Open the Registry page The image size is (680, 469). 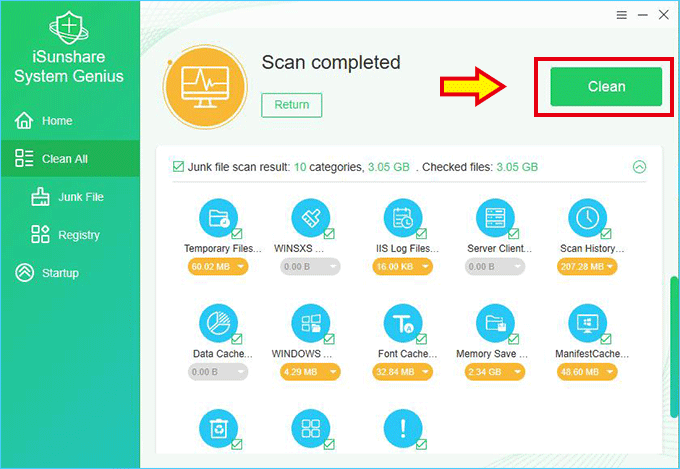[x=70, y=234]
